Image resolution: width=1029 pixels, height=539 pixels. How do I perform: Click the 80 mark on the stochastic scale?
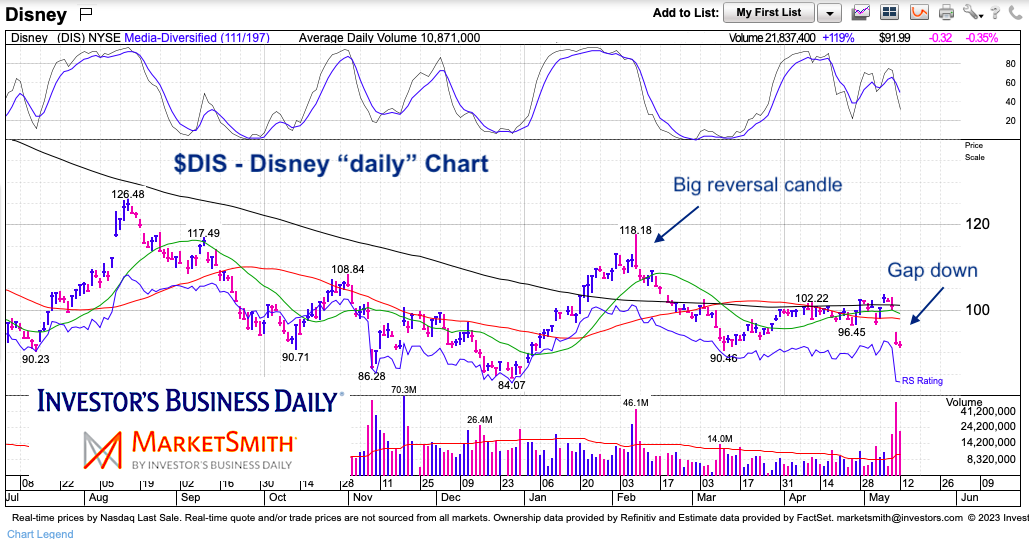click(1011, 64)
